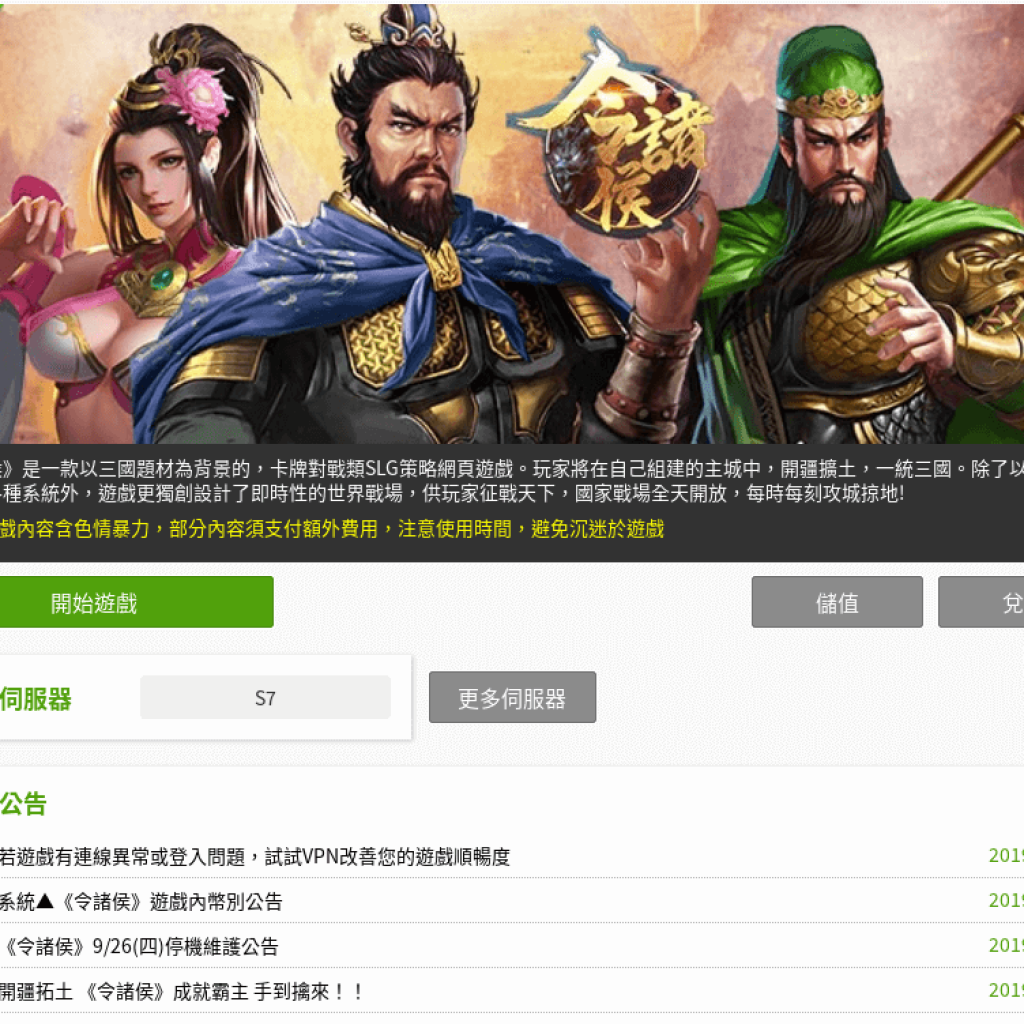Open the 儲值 top-up button
This screenshot has width=1024, height=1024.
837,602
